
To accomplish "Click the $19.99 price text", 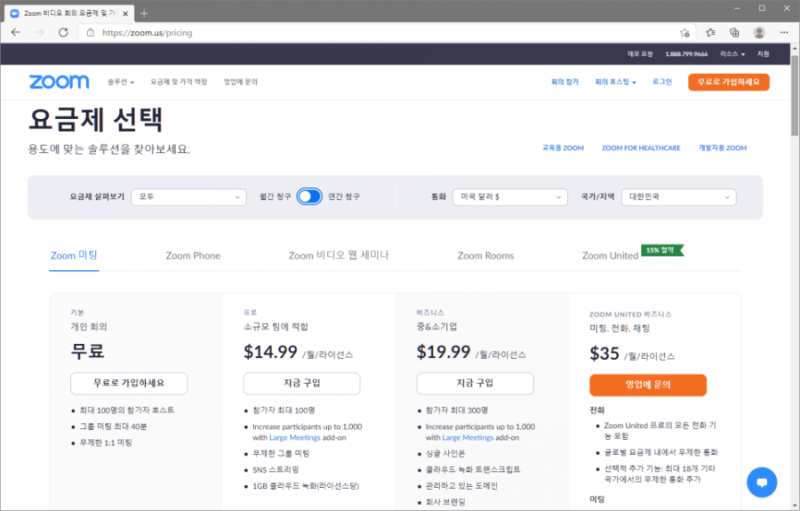I will (x=443, y=351).
